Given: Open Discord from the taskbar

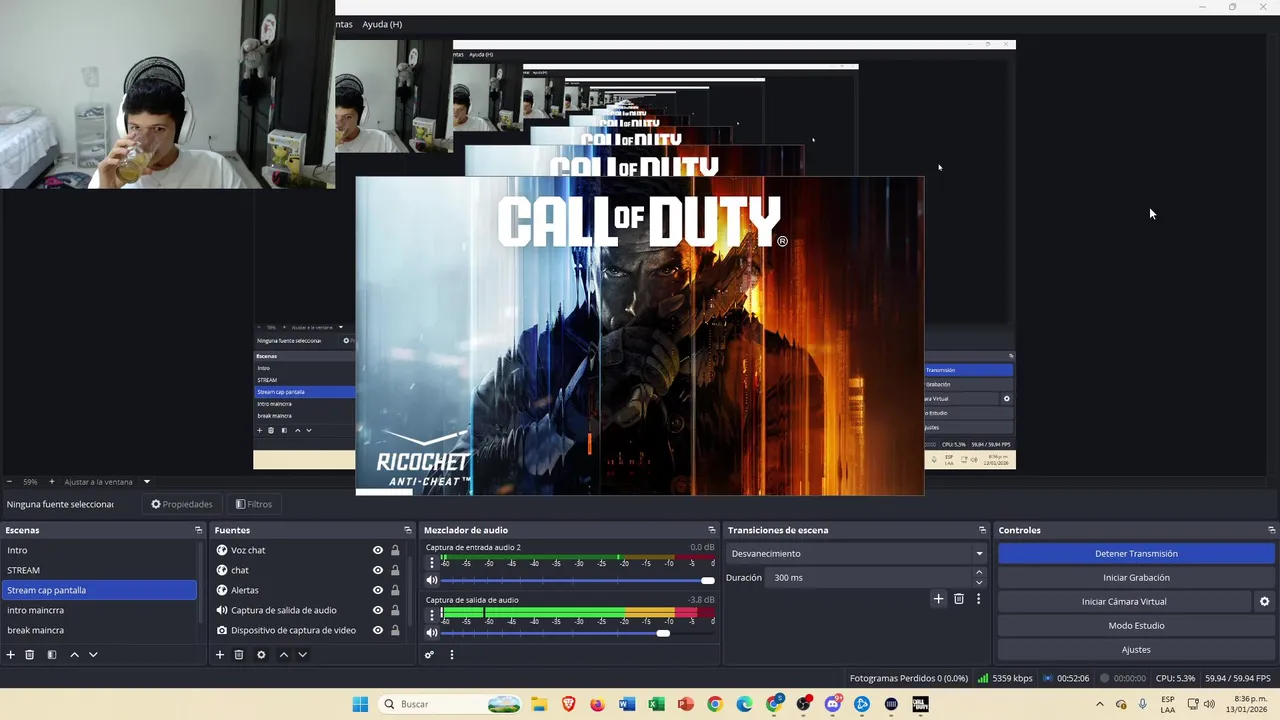Looking at the screenshot, I should click(x=833, y=704).
